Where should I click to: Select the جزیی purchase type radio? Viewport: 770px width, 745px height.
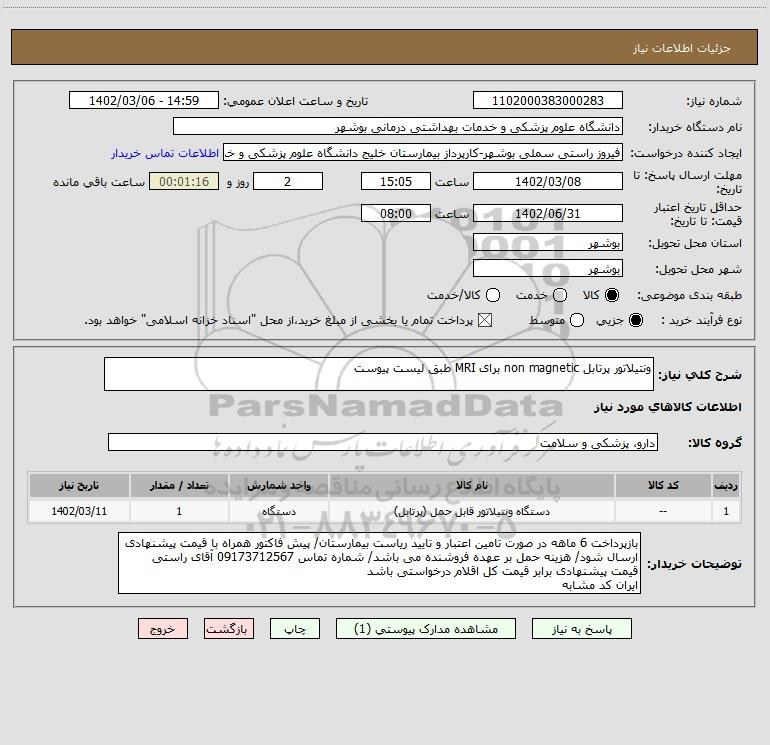[635, 320]
